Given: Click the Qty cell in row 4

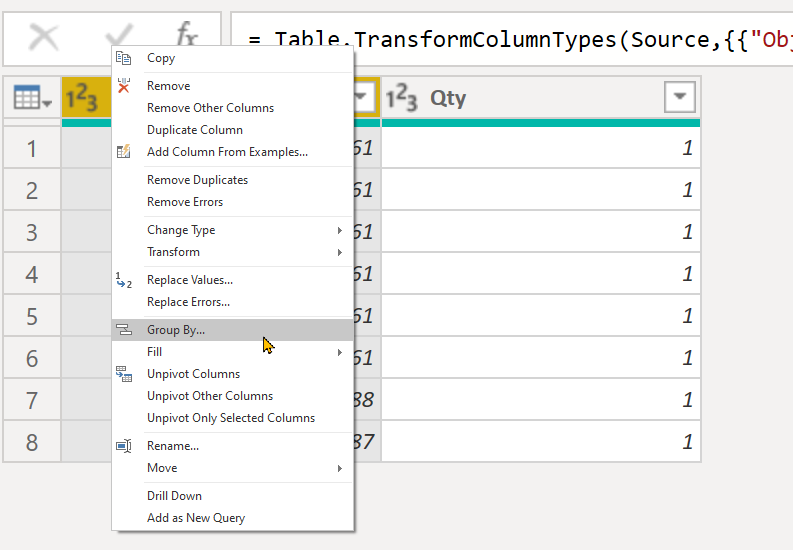Looking at the screenshot, I should pos(541,273).
